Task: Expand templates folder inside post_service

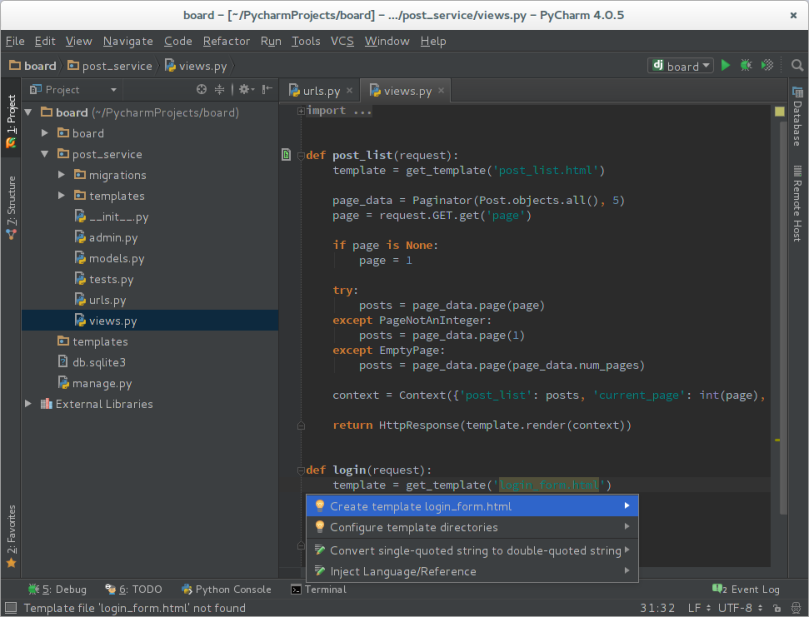Action: [61, 196]
